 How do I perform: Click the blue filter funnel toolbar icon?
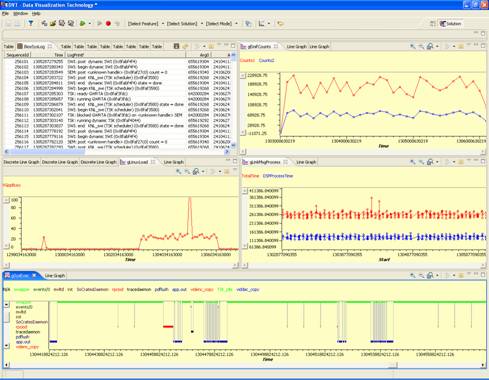(x=31, y=23)
